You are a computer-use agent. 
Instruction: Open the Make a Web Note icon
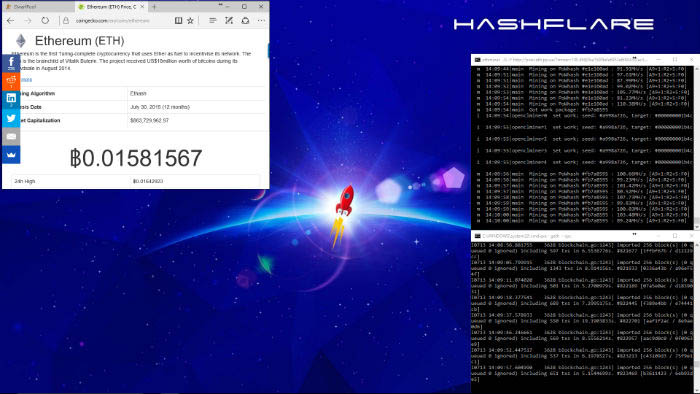click(229, 21)
